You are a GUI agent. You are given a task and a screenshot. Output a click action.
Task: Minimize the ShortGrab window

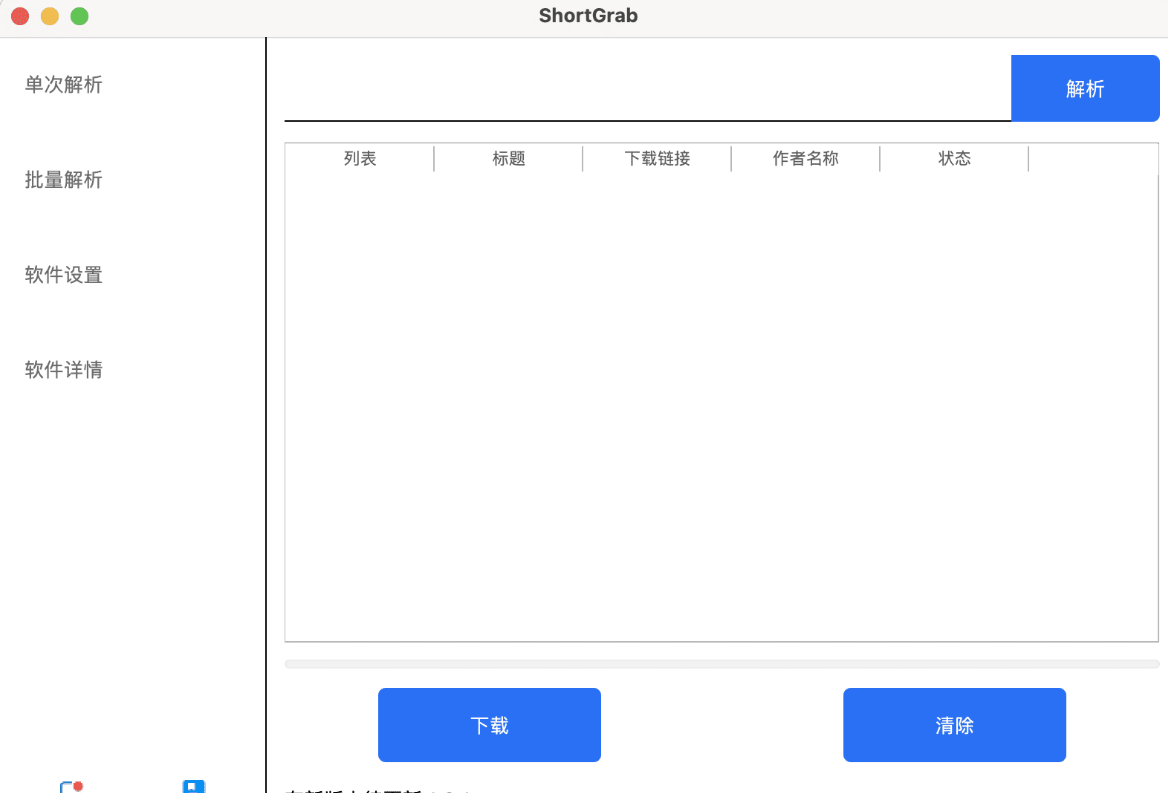pos(50,16)
